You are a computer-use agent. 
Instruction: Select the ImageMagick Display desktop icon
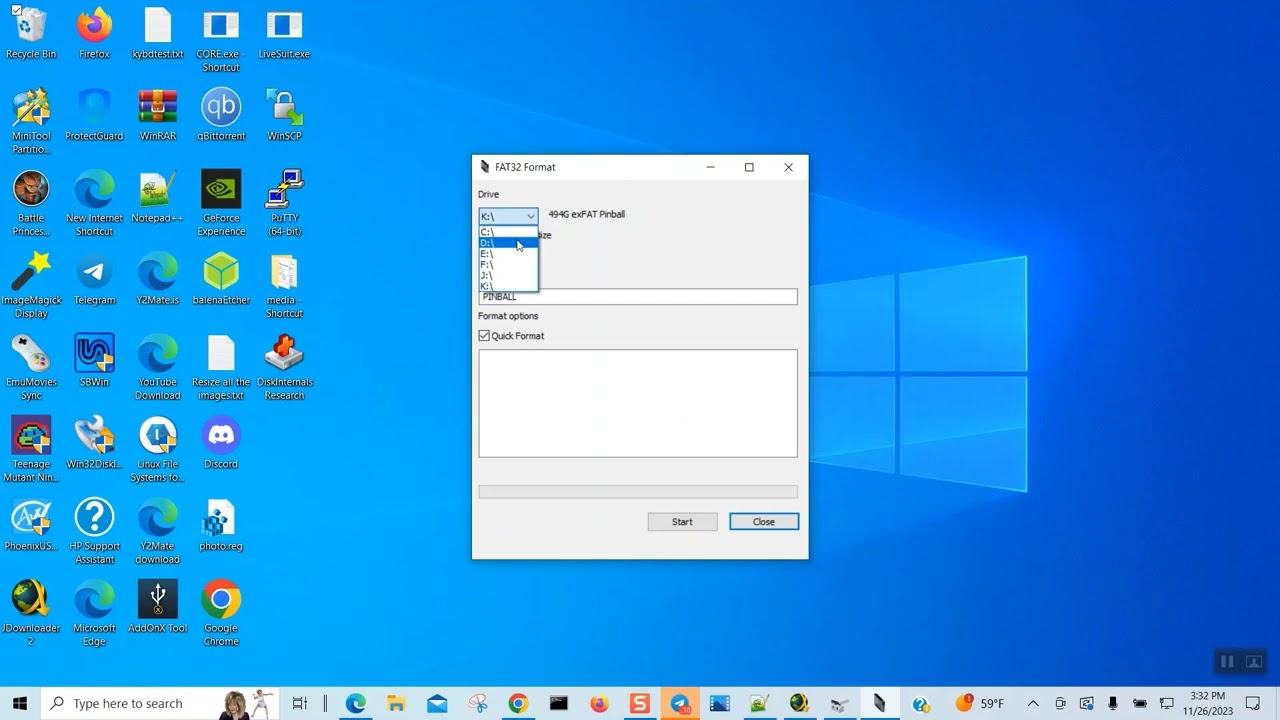[x=31, y=285]
